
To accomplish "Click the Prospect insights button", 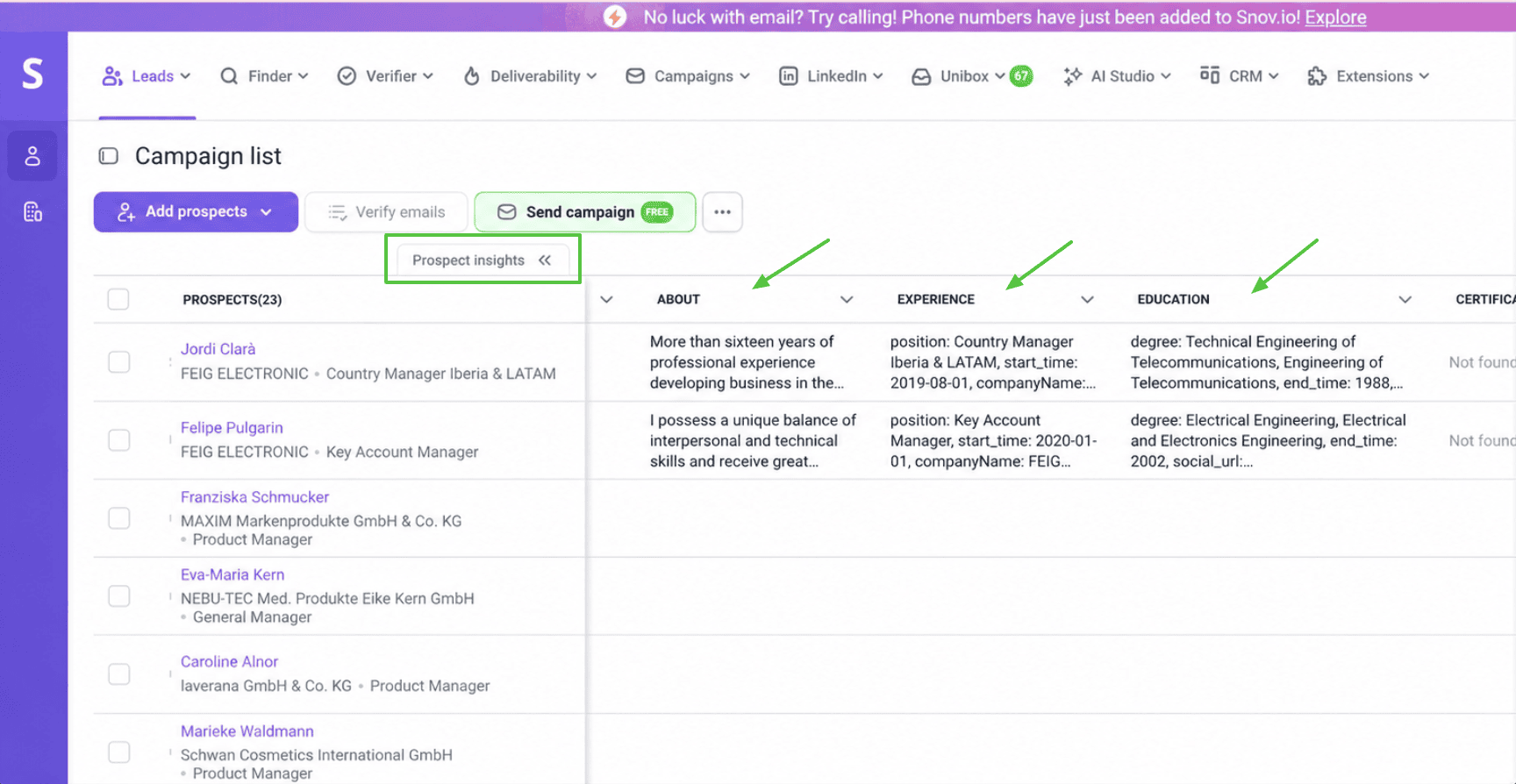I will tap(483, 260).
